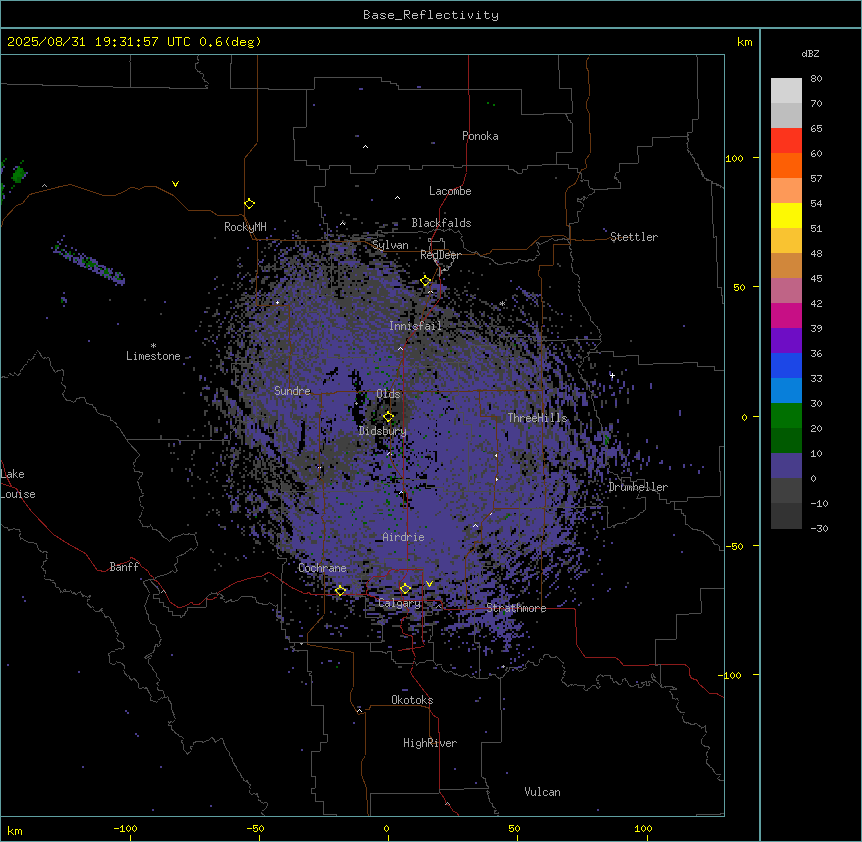862x842 pixels.
Task: Click the Innisfail city label
Action: pyautogui.click(x=415, y=326)
